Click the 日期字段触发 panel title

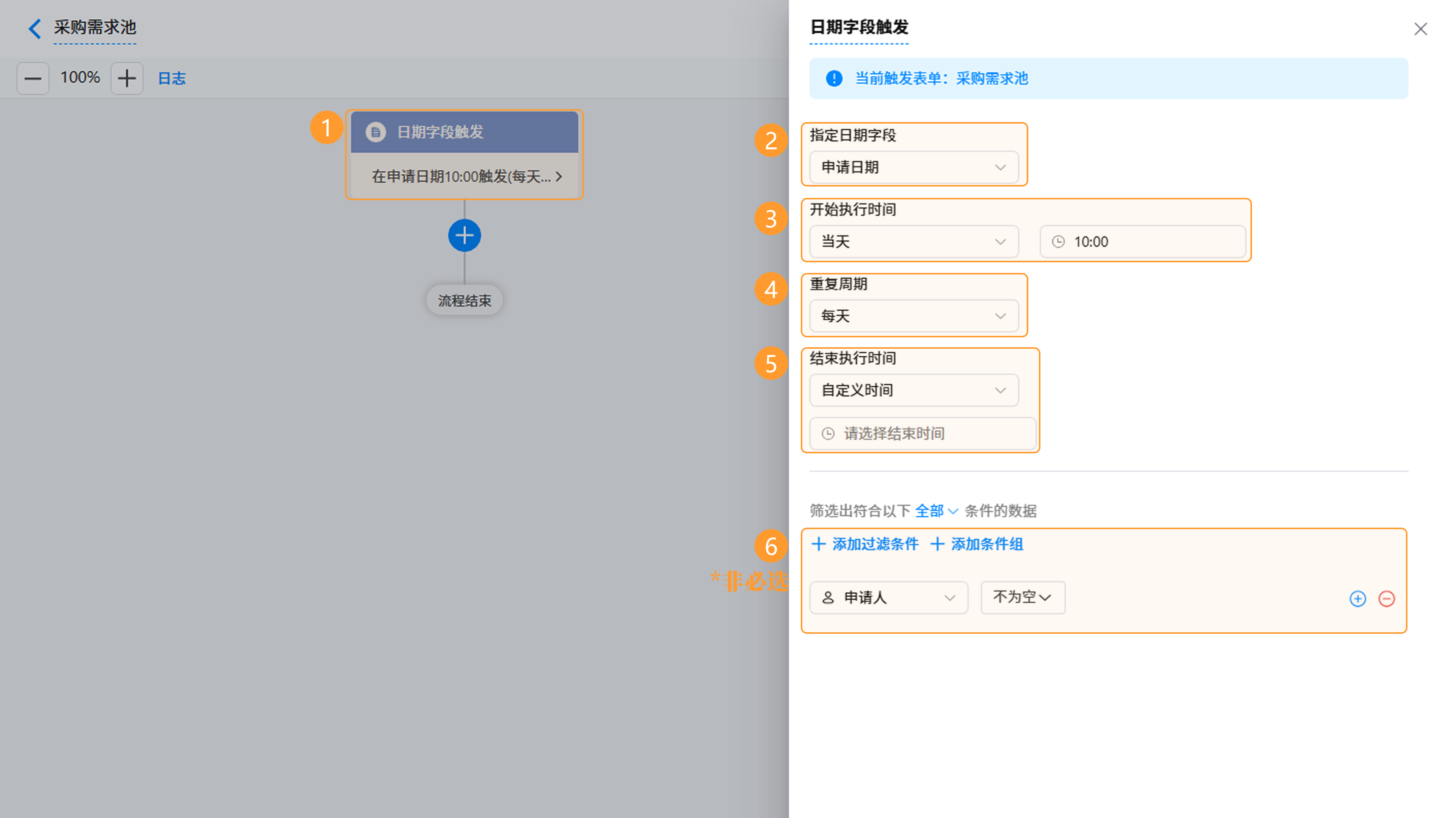(859, 27)
